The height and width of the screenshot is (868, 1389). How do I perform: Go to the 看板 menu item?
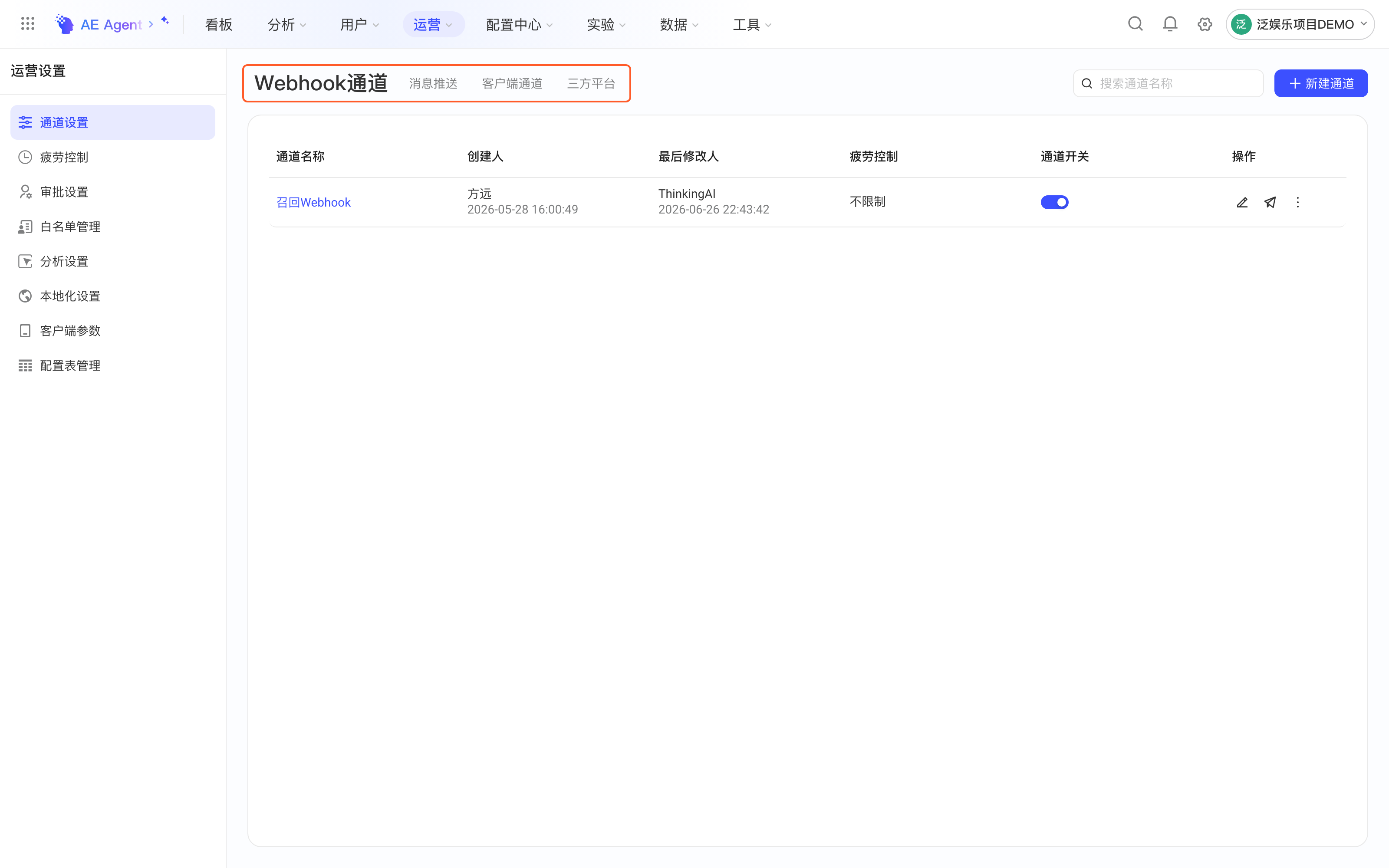[x=219, y=25]
